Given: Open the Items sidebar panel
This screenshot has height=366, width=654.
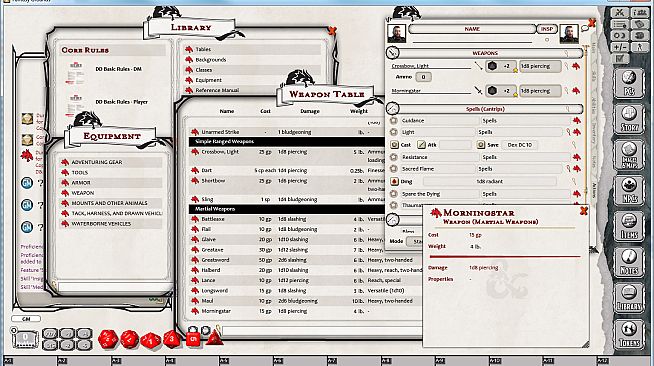Looking at the screenshot, I should (x=629, y=226).
